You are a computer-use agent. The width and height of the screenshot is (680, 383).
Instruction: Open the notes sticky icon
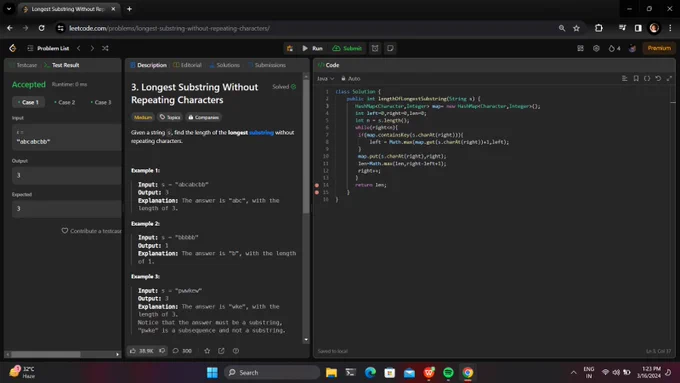pos(390,48)
